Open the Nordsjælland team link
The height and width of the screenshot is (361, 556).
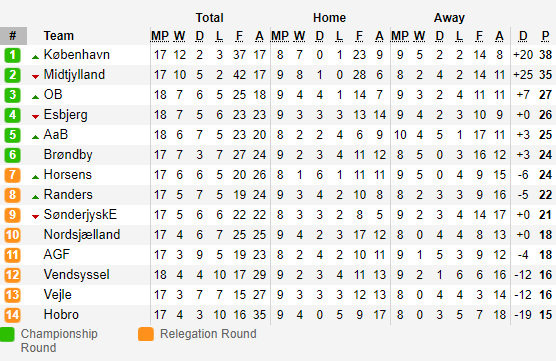82,234
